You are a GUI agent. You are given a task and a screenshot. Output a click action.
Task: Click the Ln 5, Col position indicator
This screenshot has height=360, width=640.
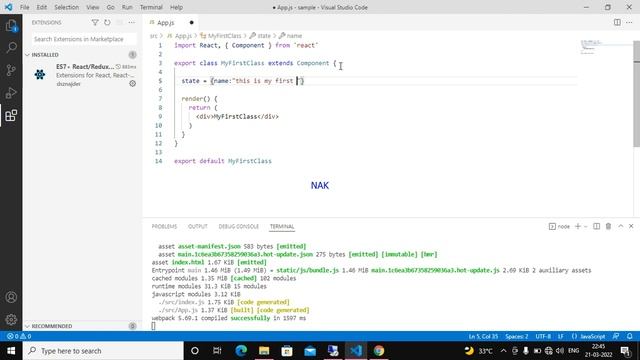(483, 336)
